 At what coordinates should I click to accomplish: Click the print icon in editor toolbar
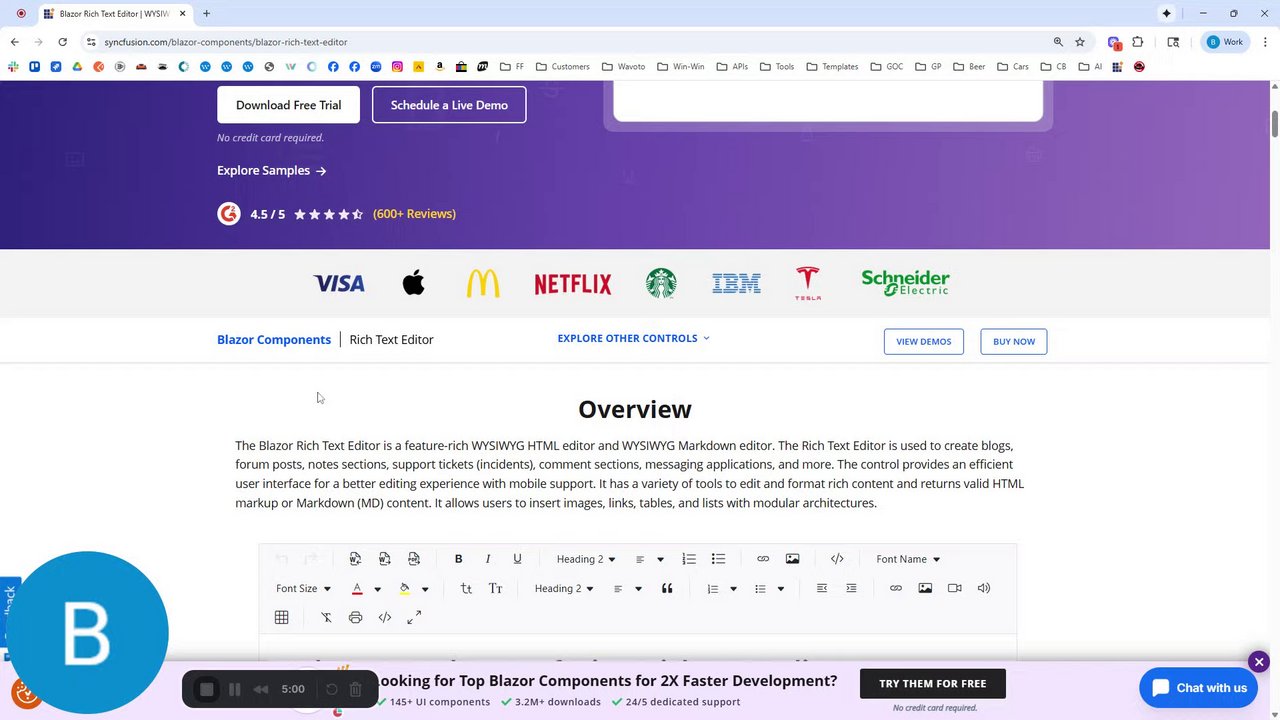355,618
